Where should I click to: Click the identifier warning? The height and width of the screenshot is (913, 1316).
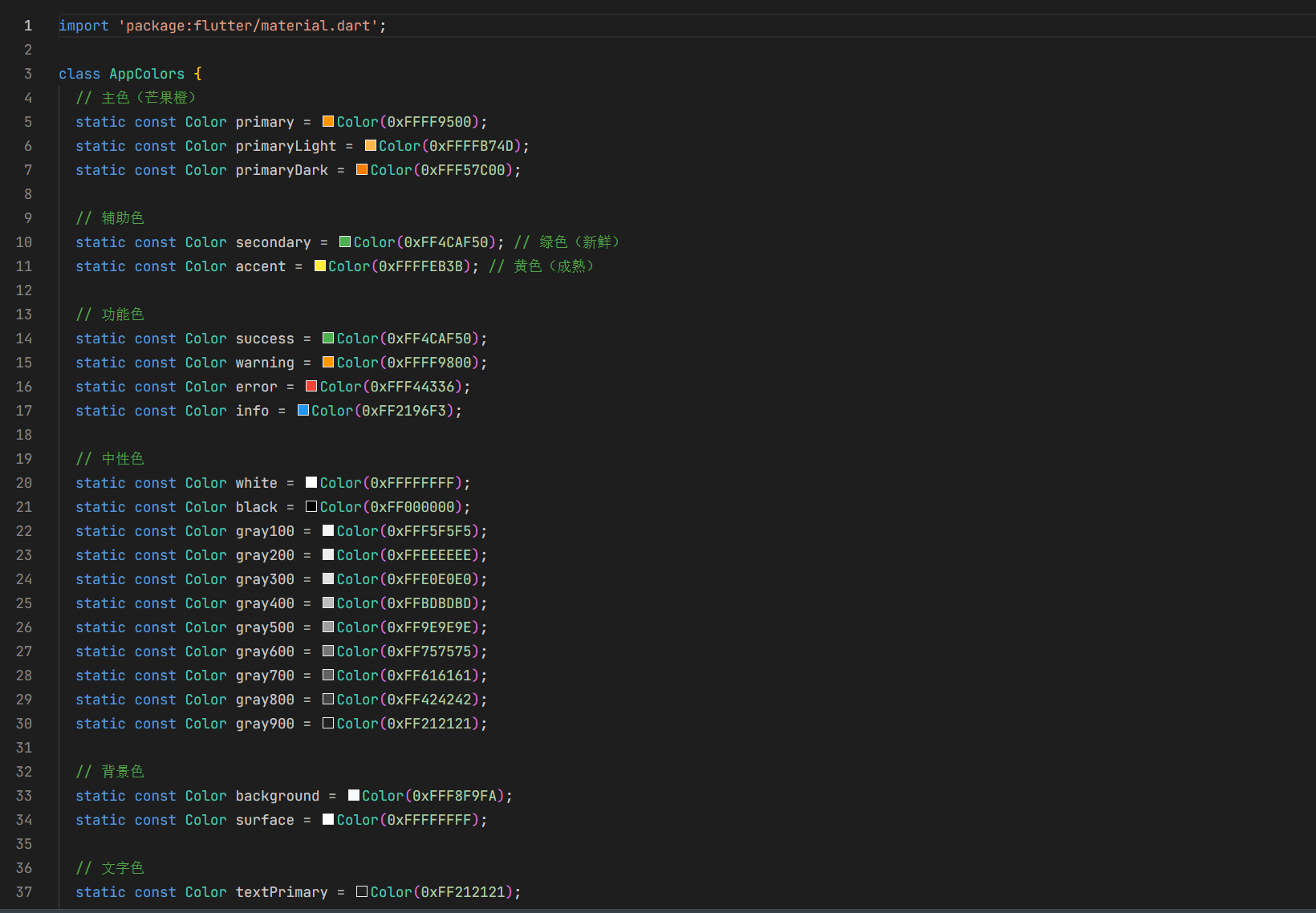click(265, 363)
